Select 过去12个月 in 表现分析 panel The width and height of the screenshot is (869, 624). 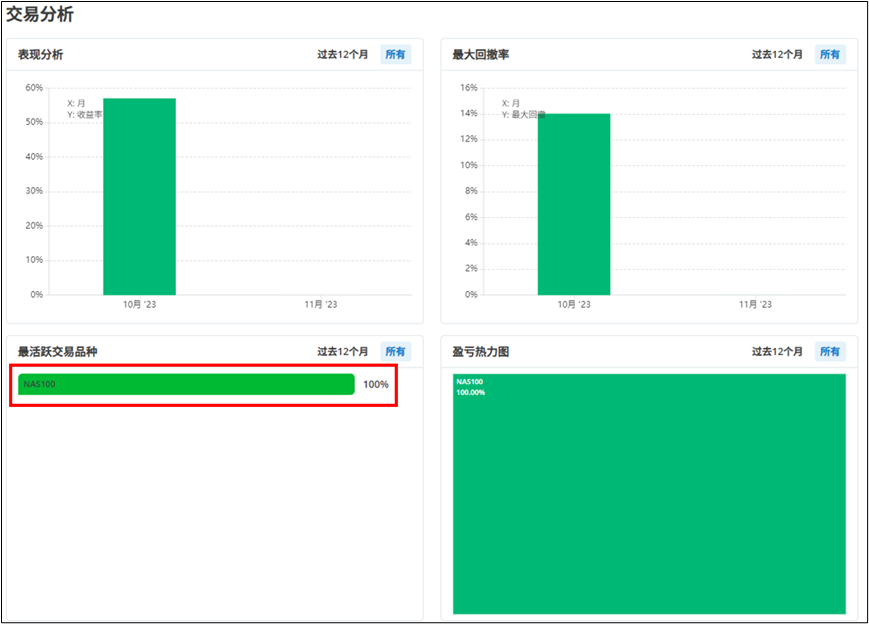pos(343,55)
